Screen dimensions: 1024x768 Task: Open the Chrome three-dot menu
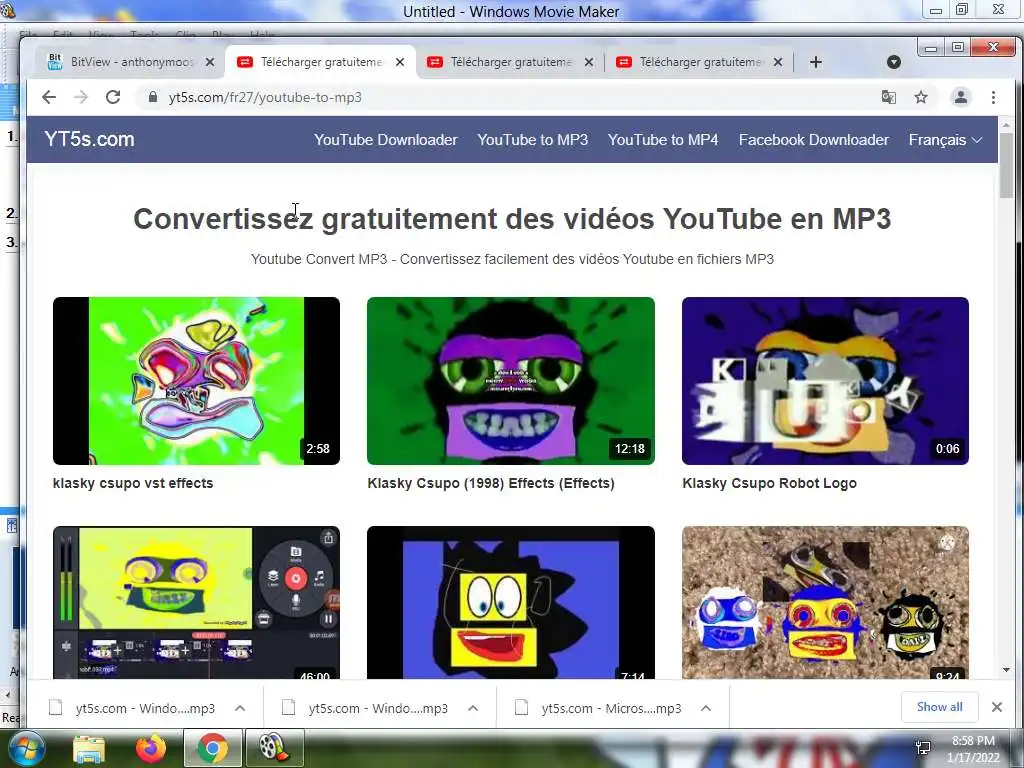click(x=993, y=97)
